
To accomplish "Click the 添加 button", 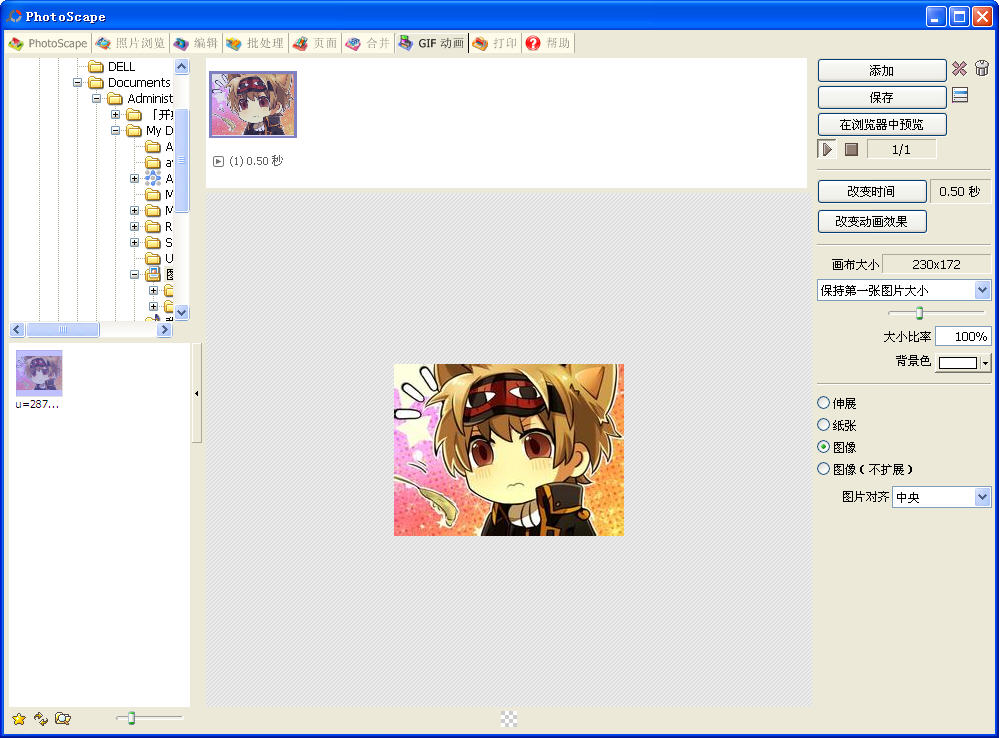I will tap(882, 70).
